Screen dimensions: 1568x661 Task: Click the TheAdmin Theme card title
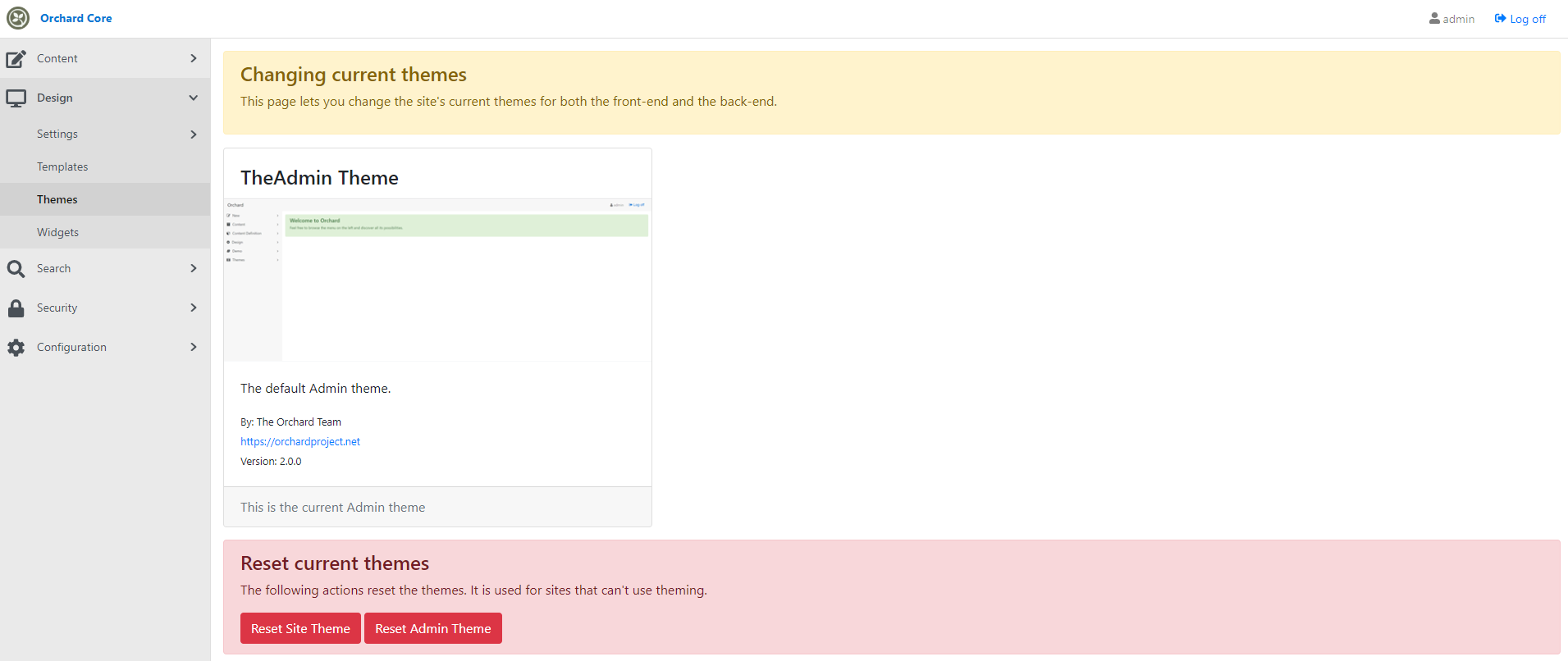[x=319, y=178]
